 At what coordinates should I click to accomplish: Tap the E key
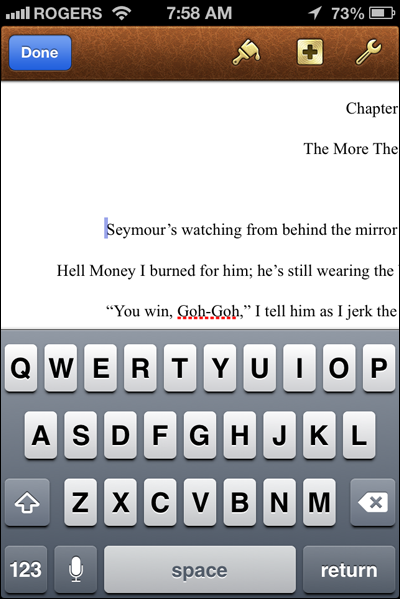click(x=100, y=368)
